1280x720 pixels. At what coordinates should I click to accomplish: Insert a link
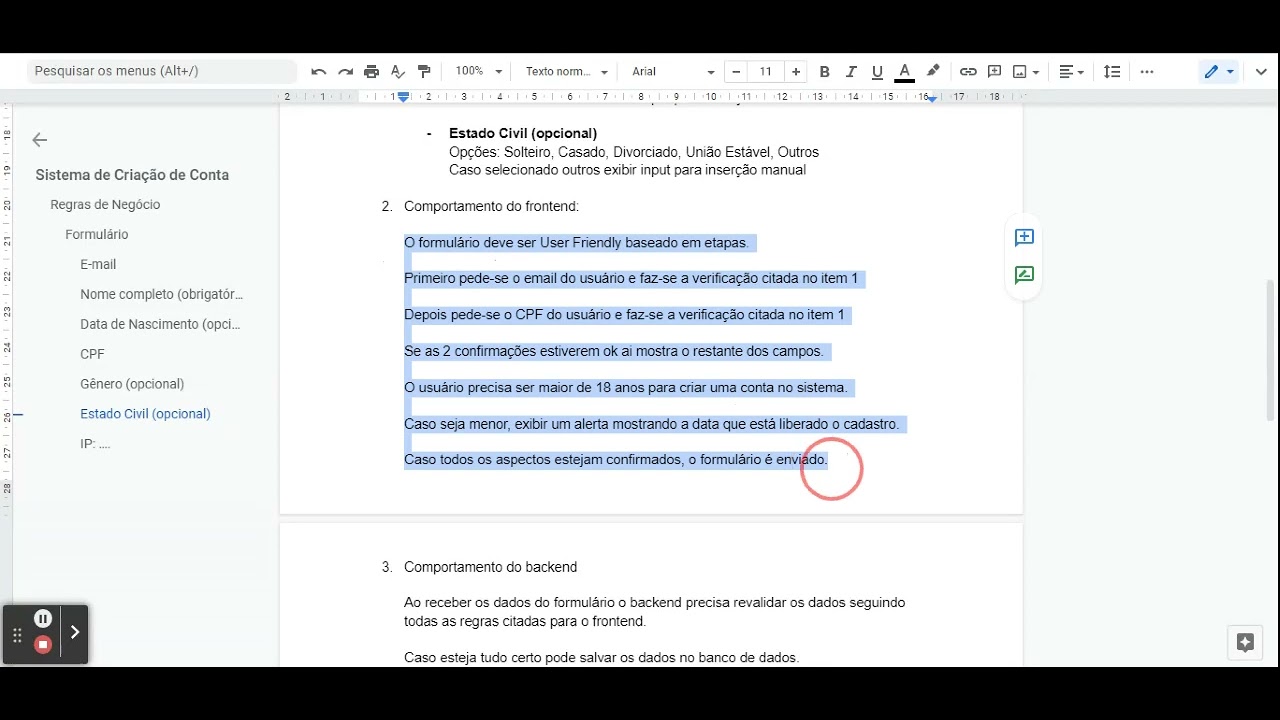[968, 71]
